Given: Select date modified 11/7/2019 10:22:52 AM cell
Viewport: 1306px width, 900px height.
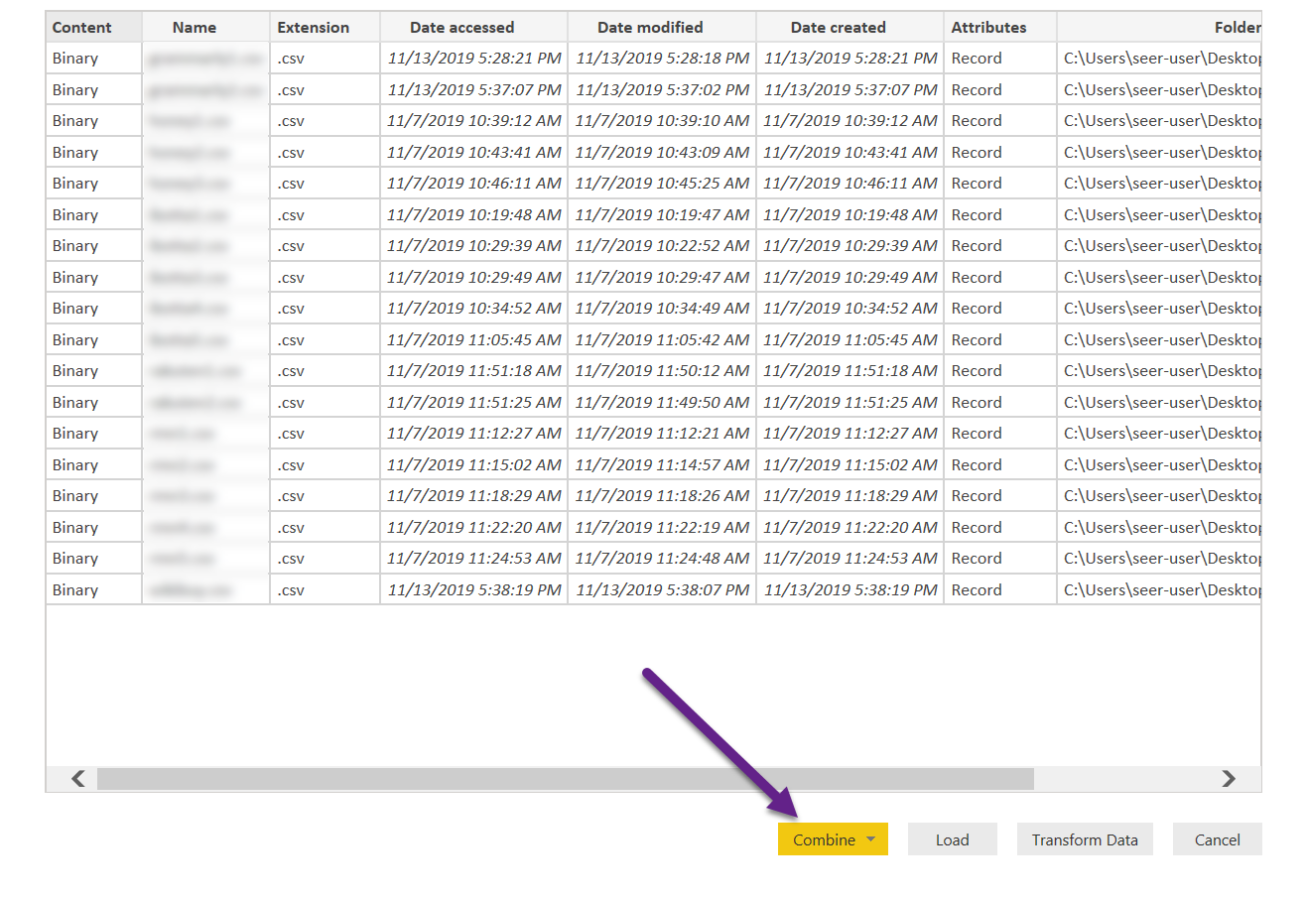Looking at the screenshot, I should 662,246.
